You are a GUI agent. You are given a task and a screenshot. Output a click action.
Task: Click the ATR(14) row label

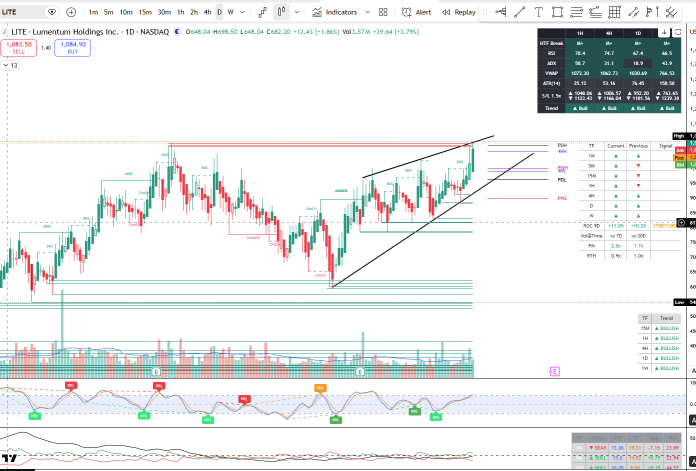pyautogui.click(x=551, y=83)
